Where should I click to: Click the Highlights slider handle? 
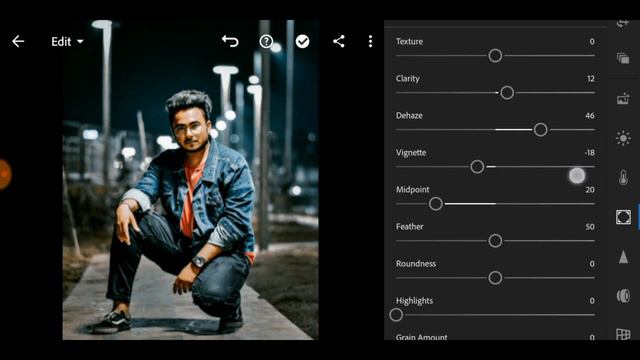point(396,315)
